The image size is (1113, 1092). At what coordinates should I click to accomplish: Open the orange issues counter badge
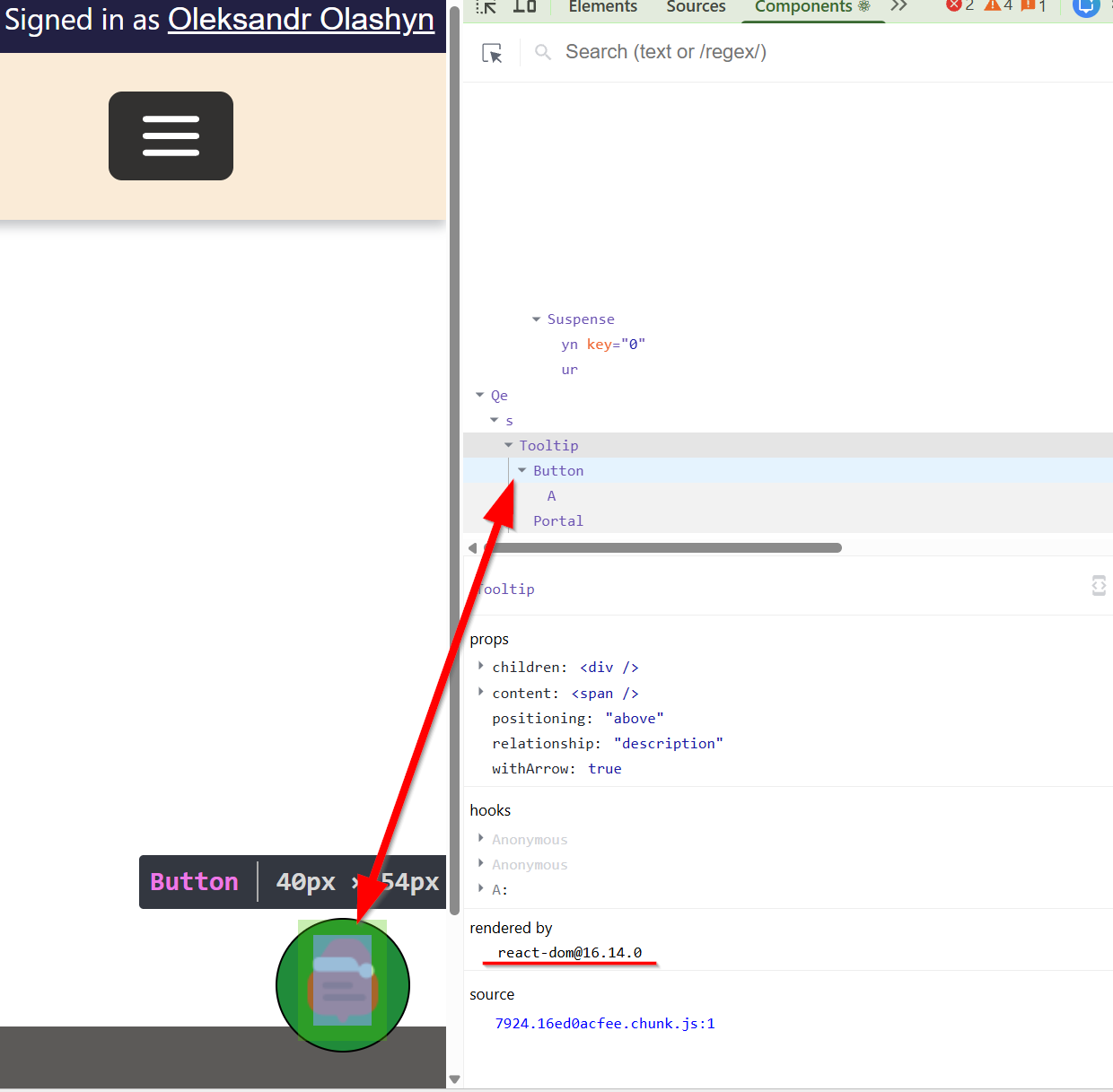1030,5
